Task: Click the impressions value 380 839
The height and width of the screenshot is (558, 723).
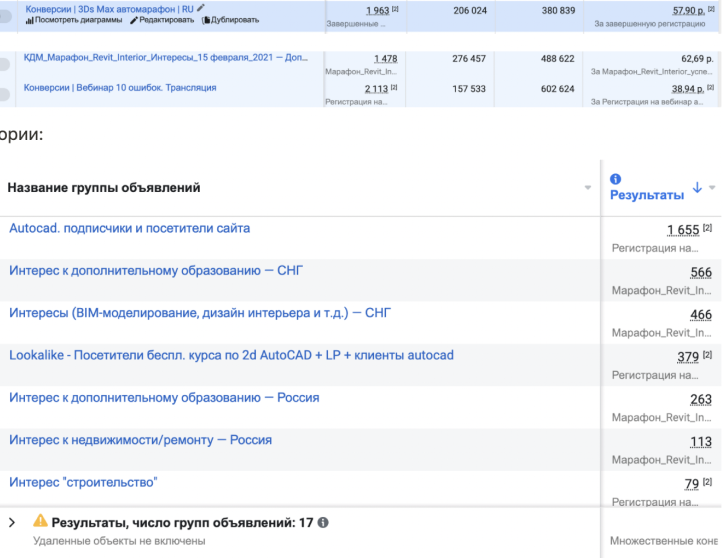Action: pos(558,11)
